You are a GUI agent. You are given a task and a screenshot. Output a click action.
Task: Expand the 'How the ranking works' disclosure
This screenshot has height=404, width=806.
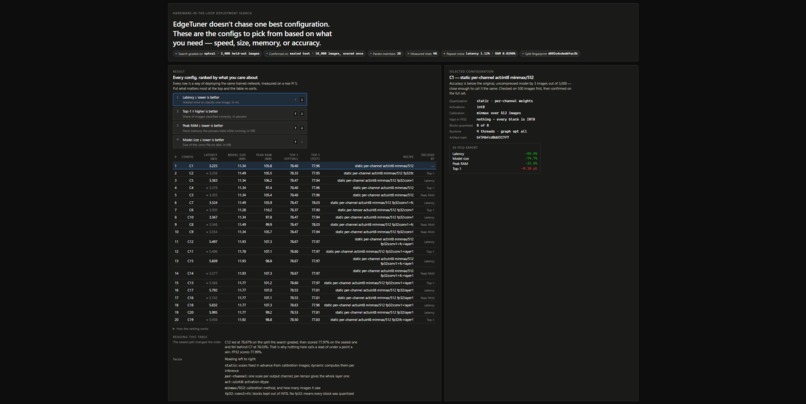pos(191,328)
